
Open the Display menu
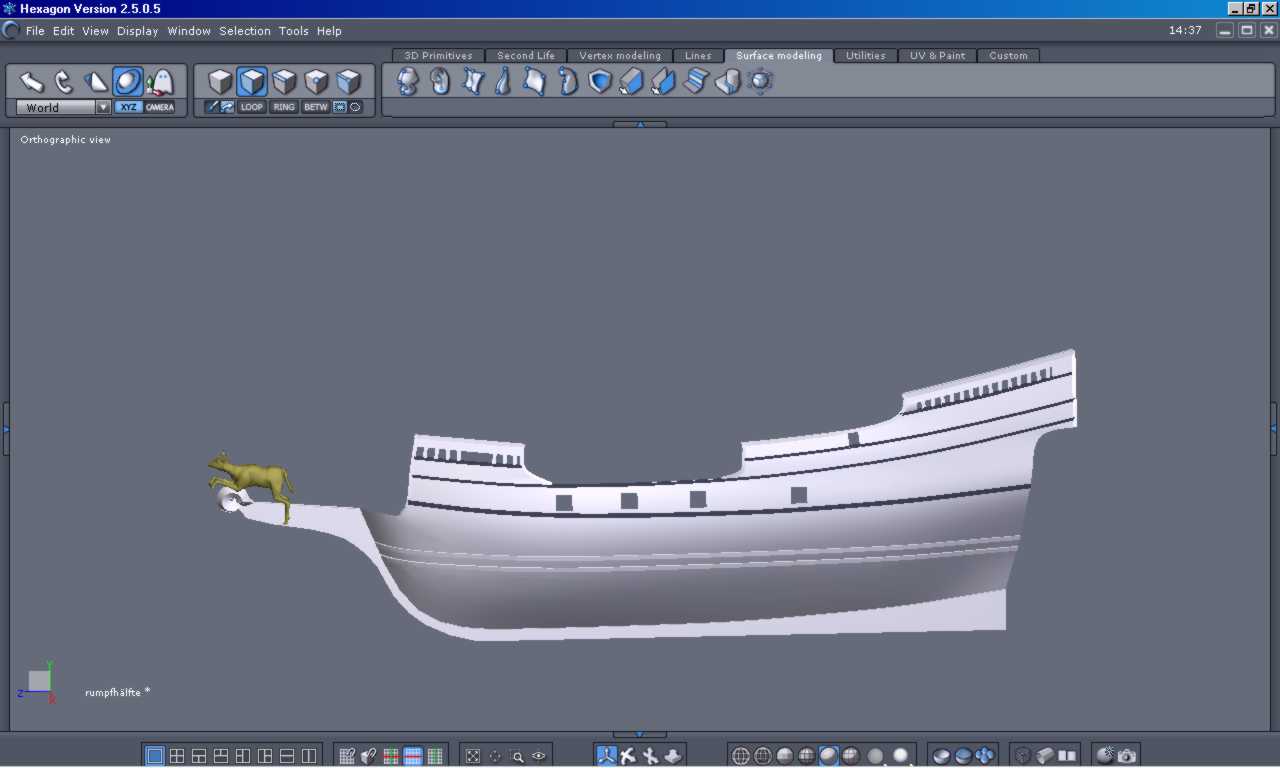137,31
